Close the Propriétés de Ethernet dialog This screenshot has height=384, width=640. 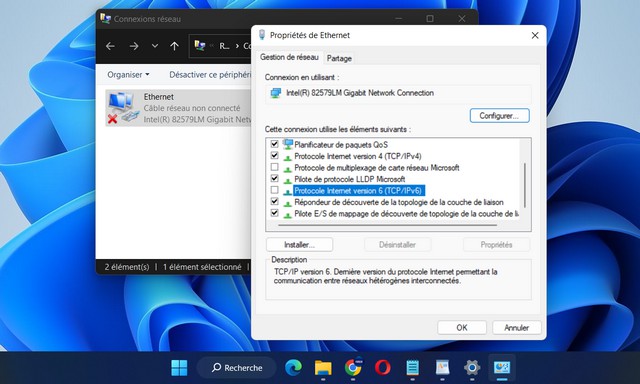[x=535, y=36]
